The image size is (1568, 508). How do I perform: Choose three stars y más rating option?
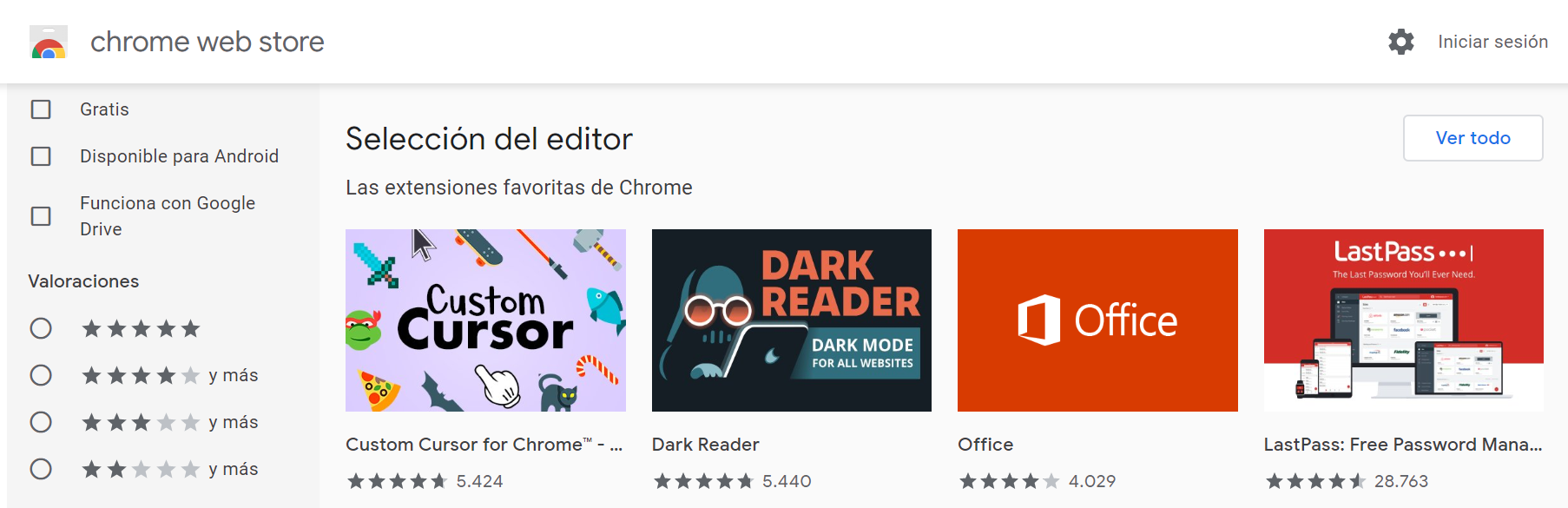tap(41, 422)
